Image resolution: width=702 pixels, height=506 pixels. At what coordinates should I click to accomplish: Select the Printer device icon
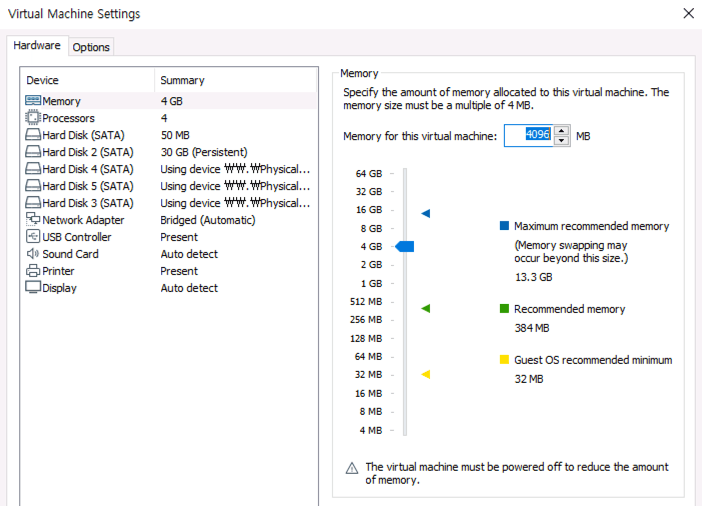(x=33, y=271)
